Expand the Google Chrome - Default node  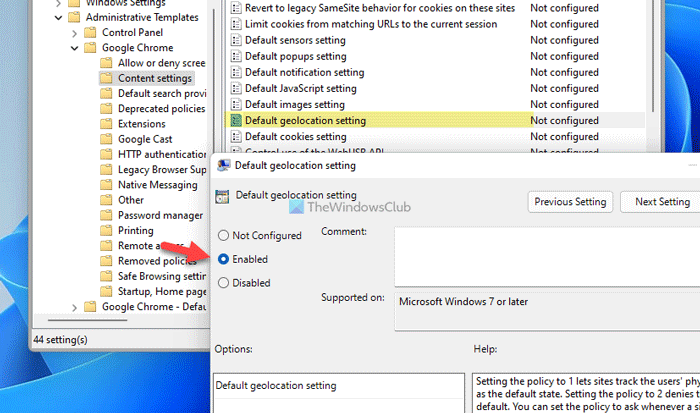tap(75, 307)
